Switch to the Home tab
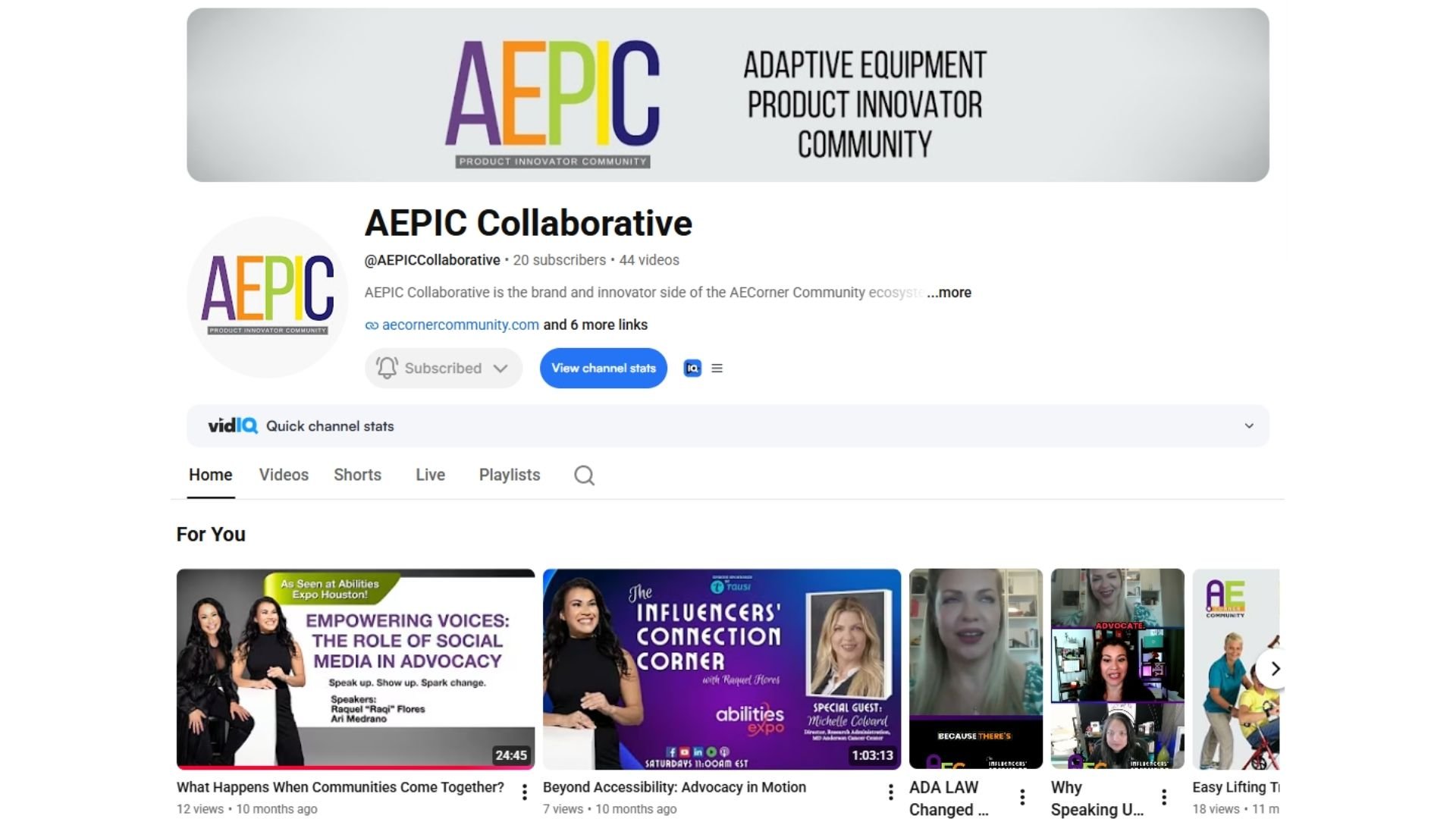The width and height of the screenshot is (1456, 819). 211,475
